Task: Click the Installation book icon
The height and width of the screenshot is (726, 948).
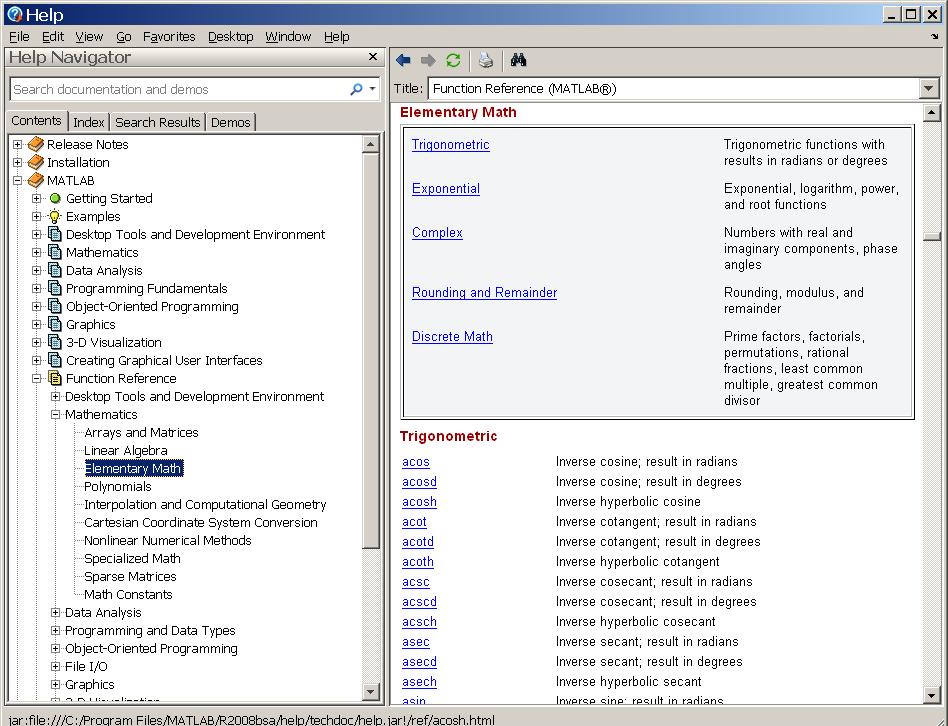Action: point(36,162)
